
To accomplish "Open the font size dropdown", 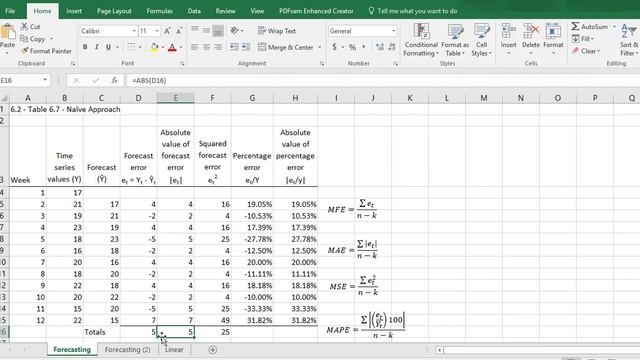I will (x=157, y=31).
